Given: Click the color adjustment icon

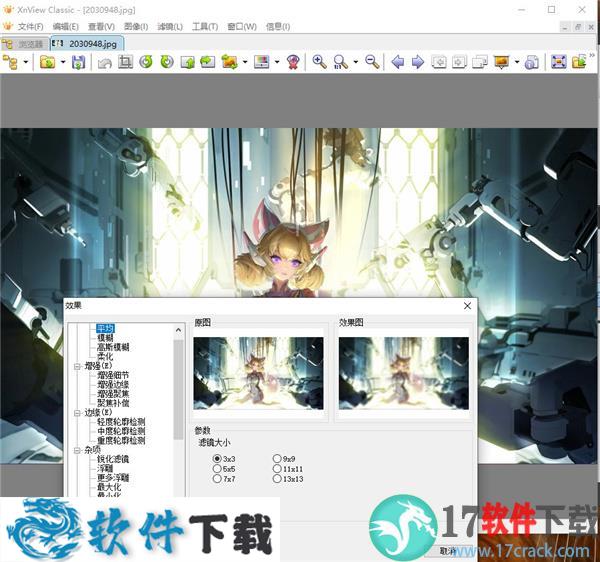Looking at the screenshot, I should click(262, 62).
